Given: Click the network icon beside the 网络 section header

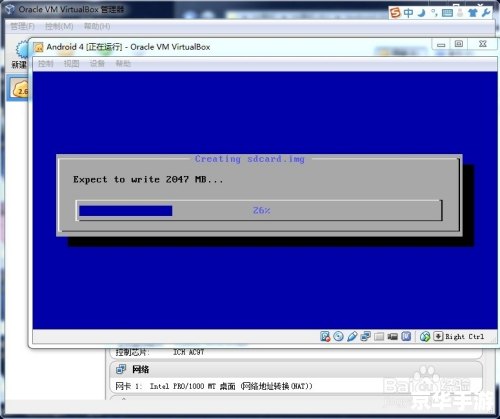Looking at the screenshot, I should [121, 369].
